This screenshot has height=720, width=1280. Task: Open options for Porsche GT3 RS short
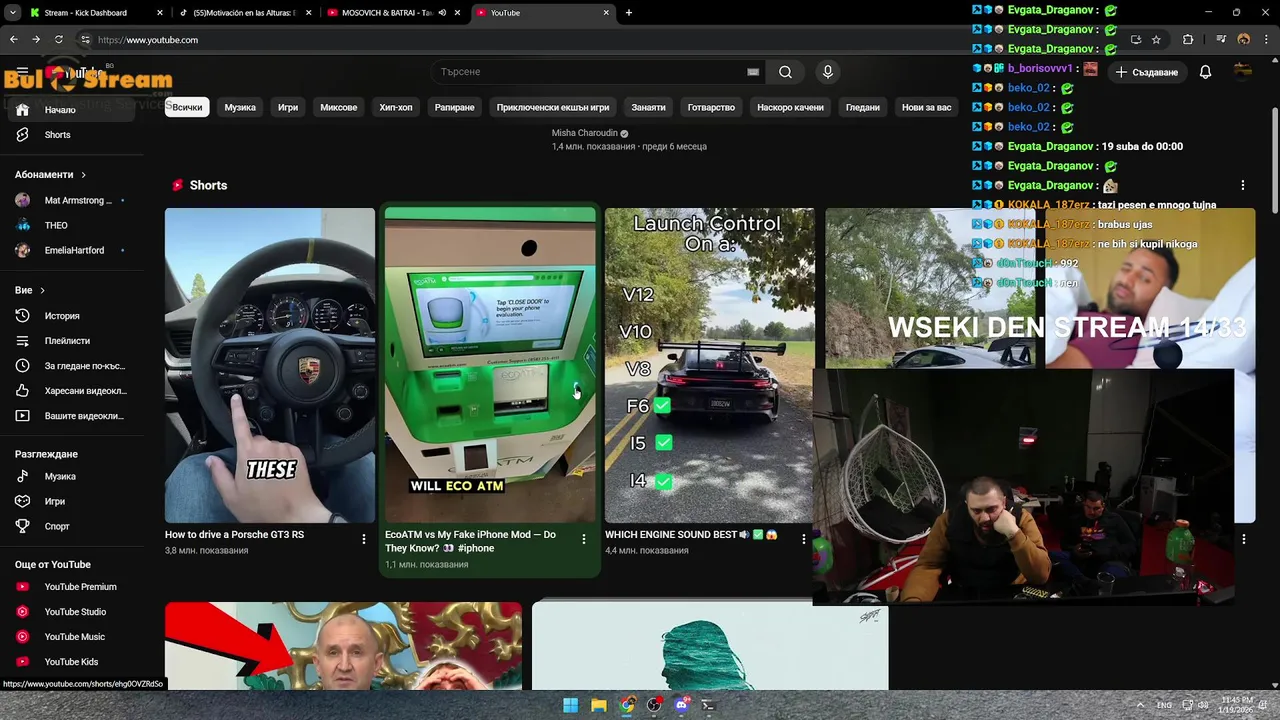[x=364, y=539]
